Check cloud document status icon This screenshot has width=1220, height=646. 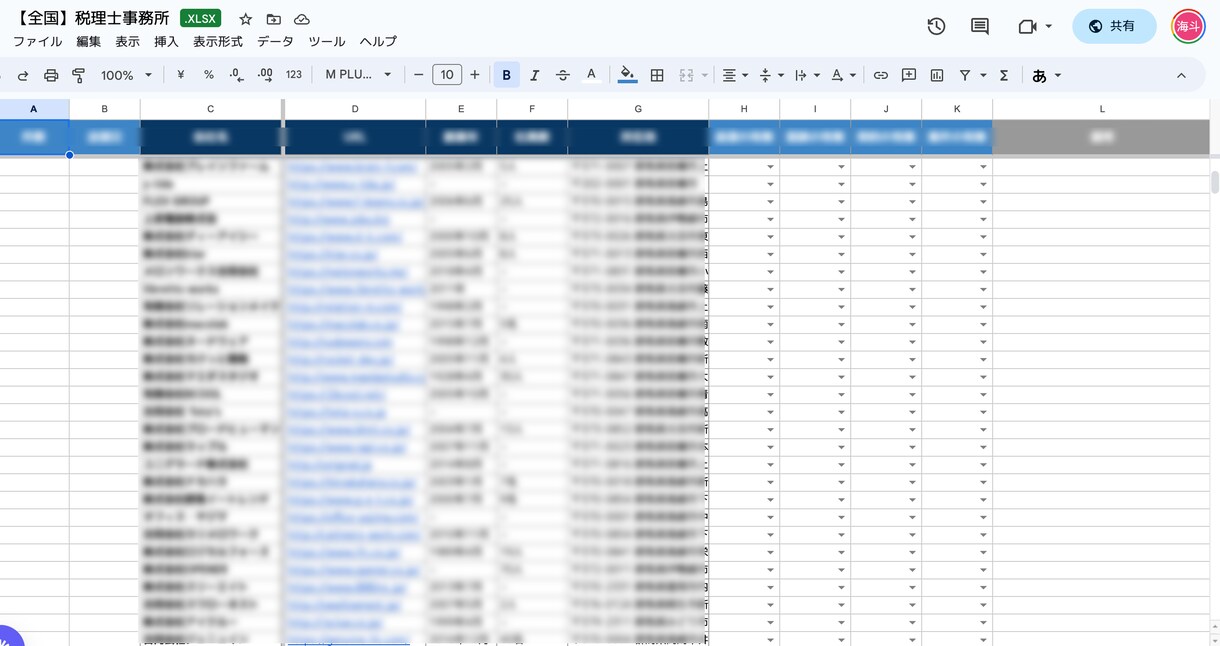[302, 20]
